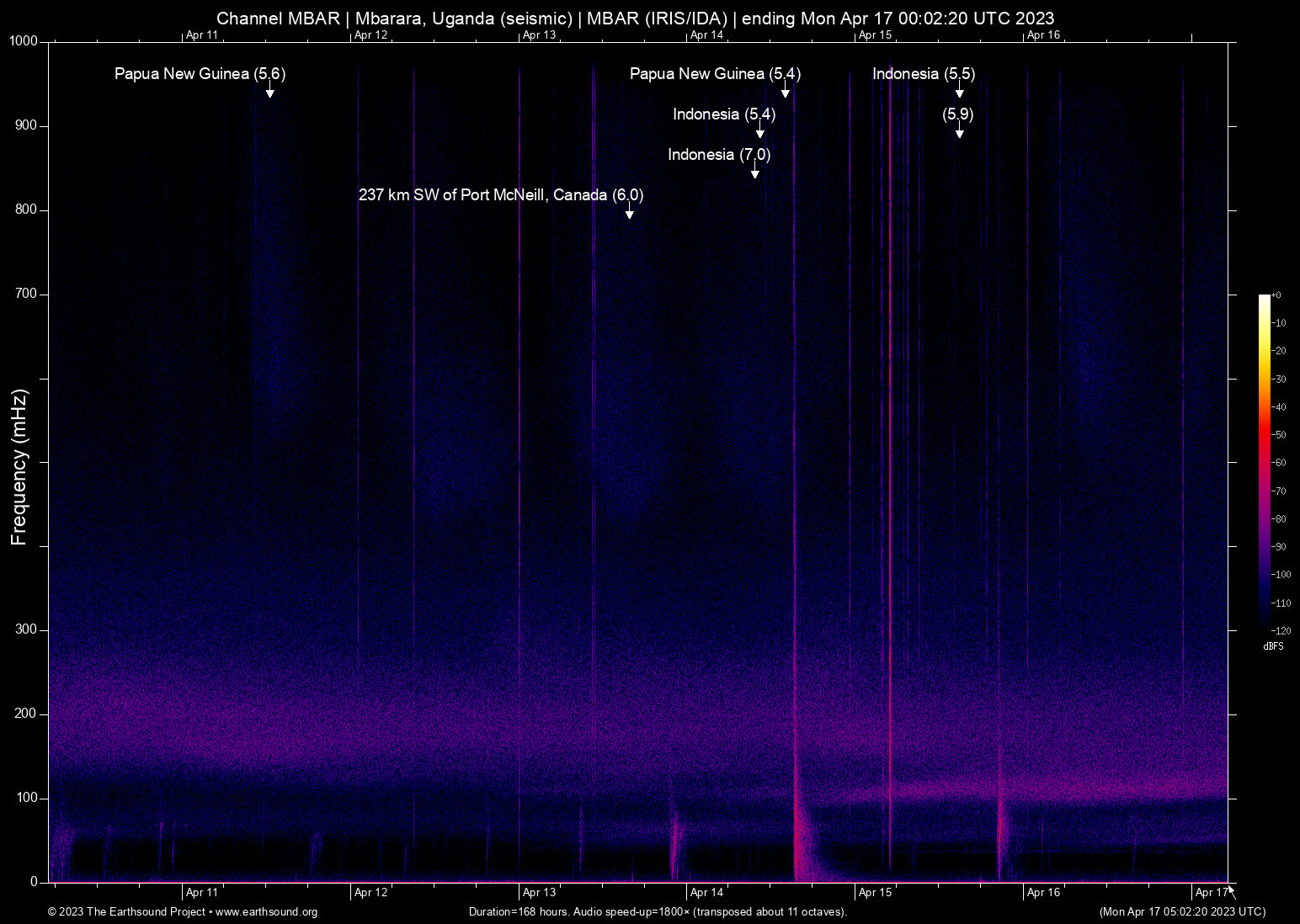Click the Apr 11 label on top axis
Screen dimensions: 1300x924
tap(200, 35)
